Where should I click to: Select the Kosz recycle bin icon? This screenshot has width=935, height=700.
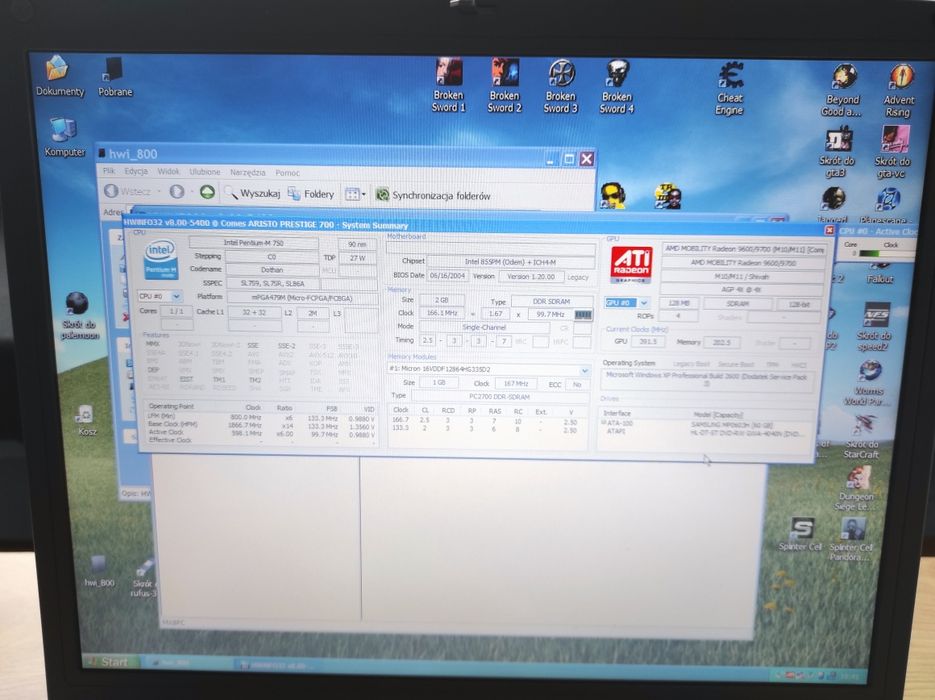(x=86, y=420)
